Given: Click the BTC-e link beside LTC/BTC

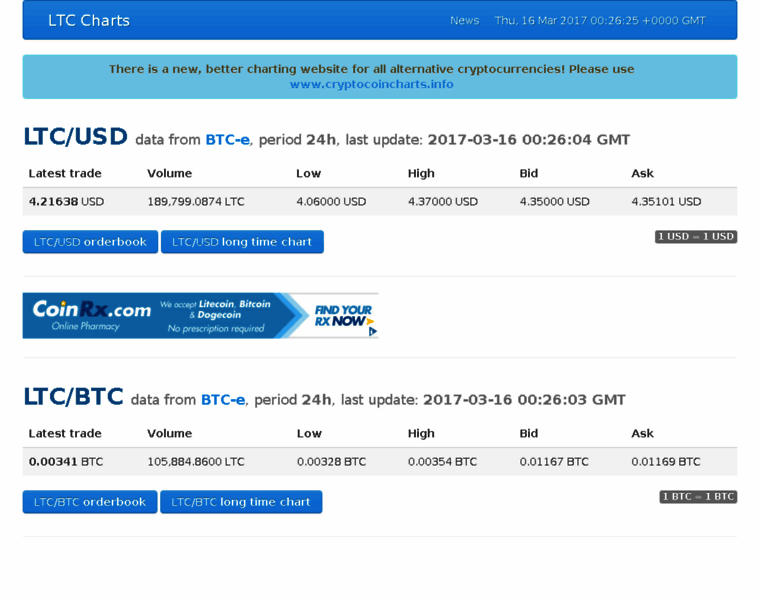Looking at the screenshot, I should pos(223,400).
